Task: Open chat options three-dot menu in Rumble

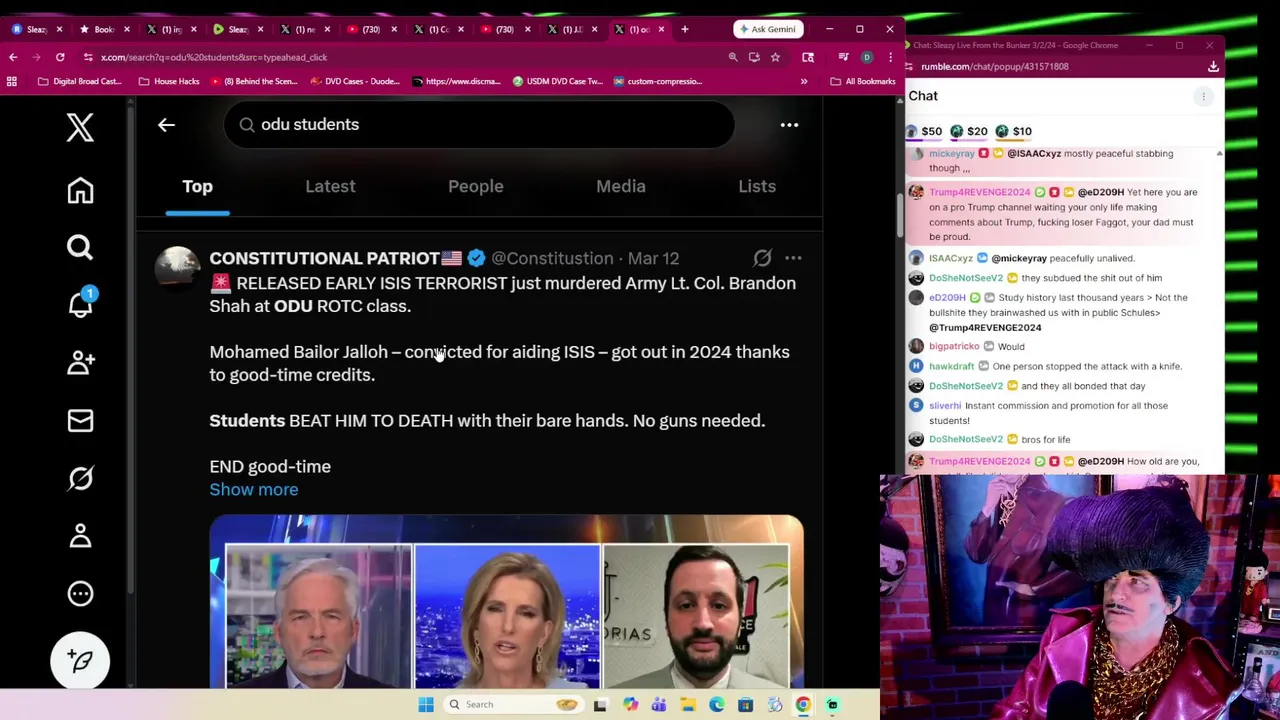Action: point(1204,96)
